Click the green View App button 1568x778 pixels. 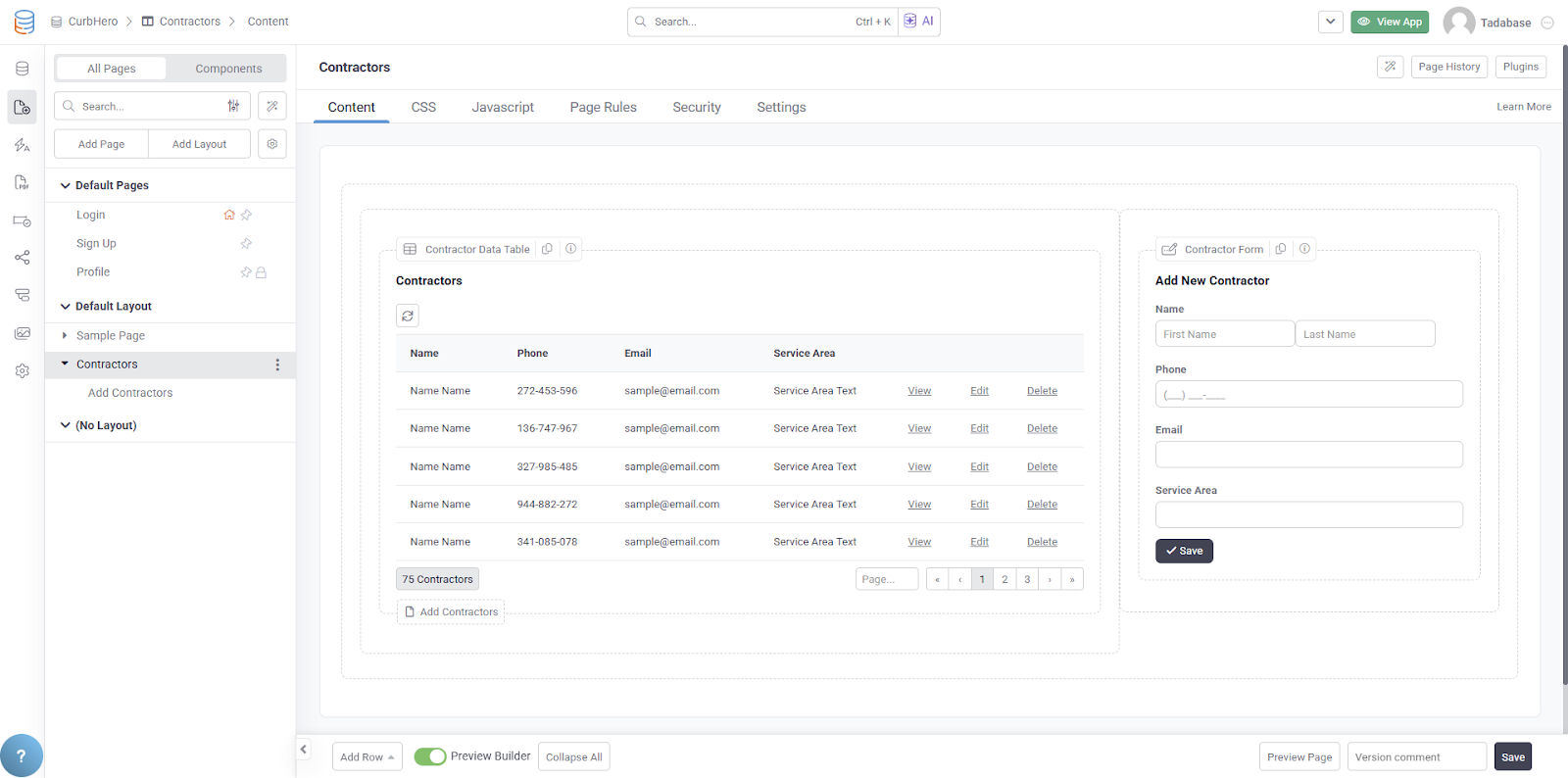pyautogui.click(x=1389, y=22)
